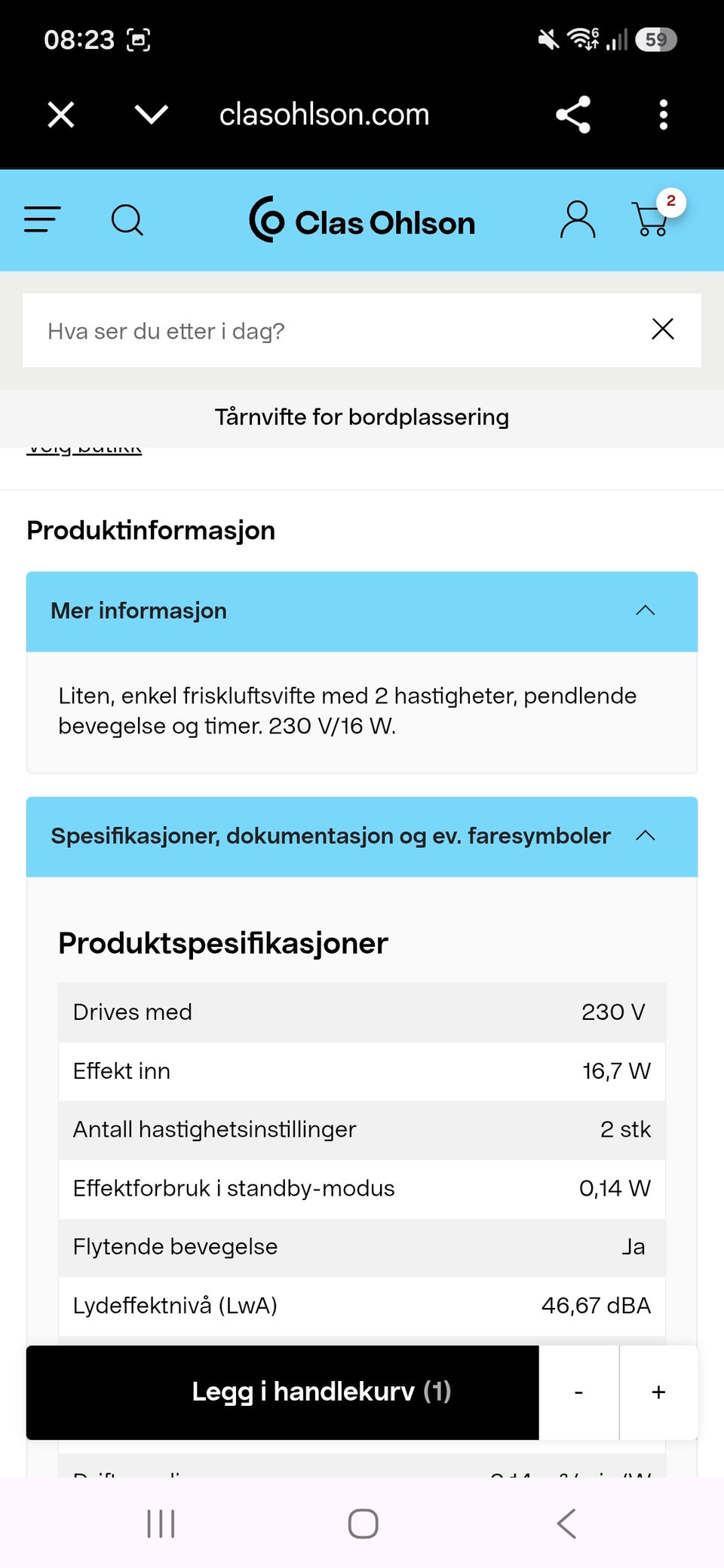Tap the Android home button
This screenshot has width=724, height=1568.
363,1524
